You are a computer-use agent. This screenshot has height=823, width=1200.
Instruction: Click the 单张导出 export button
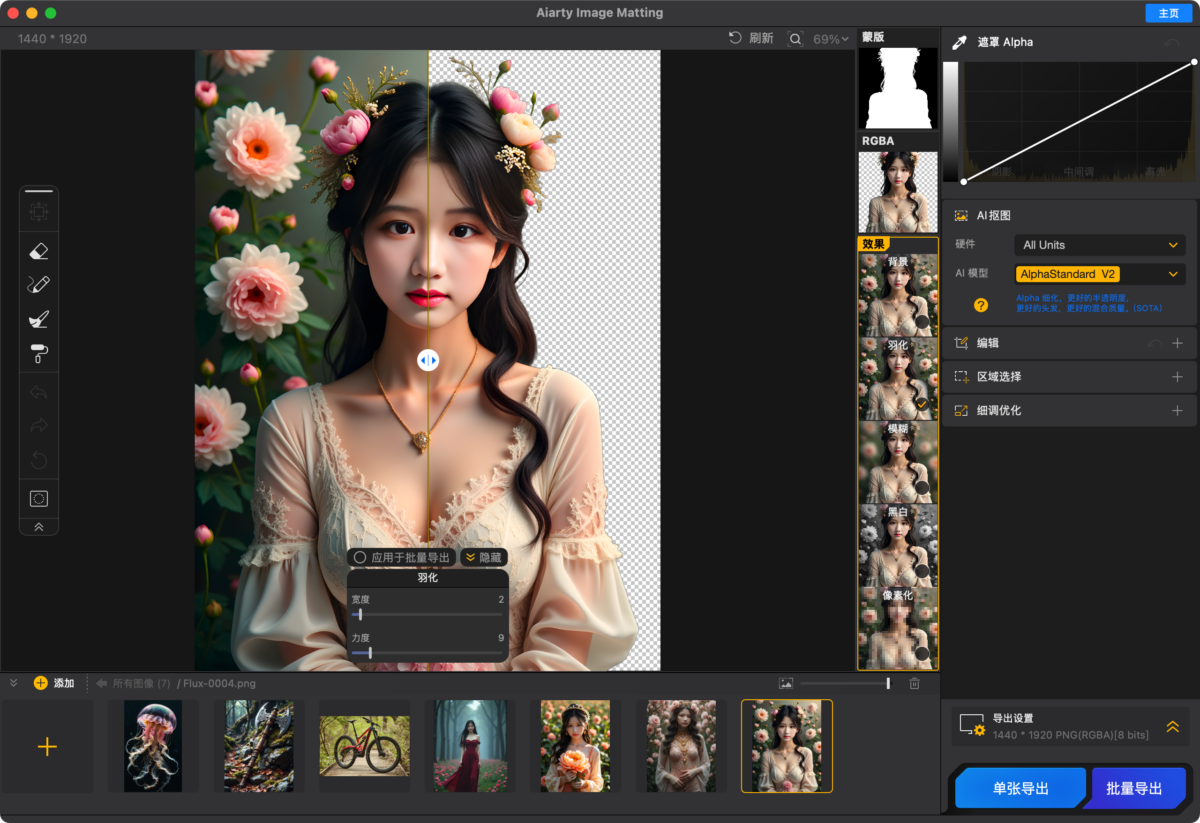1020,789
